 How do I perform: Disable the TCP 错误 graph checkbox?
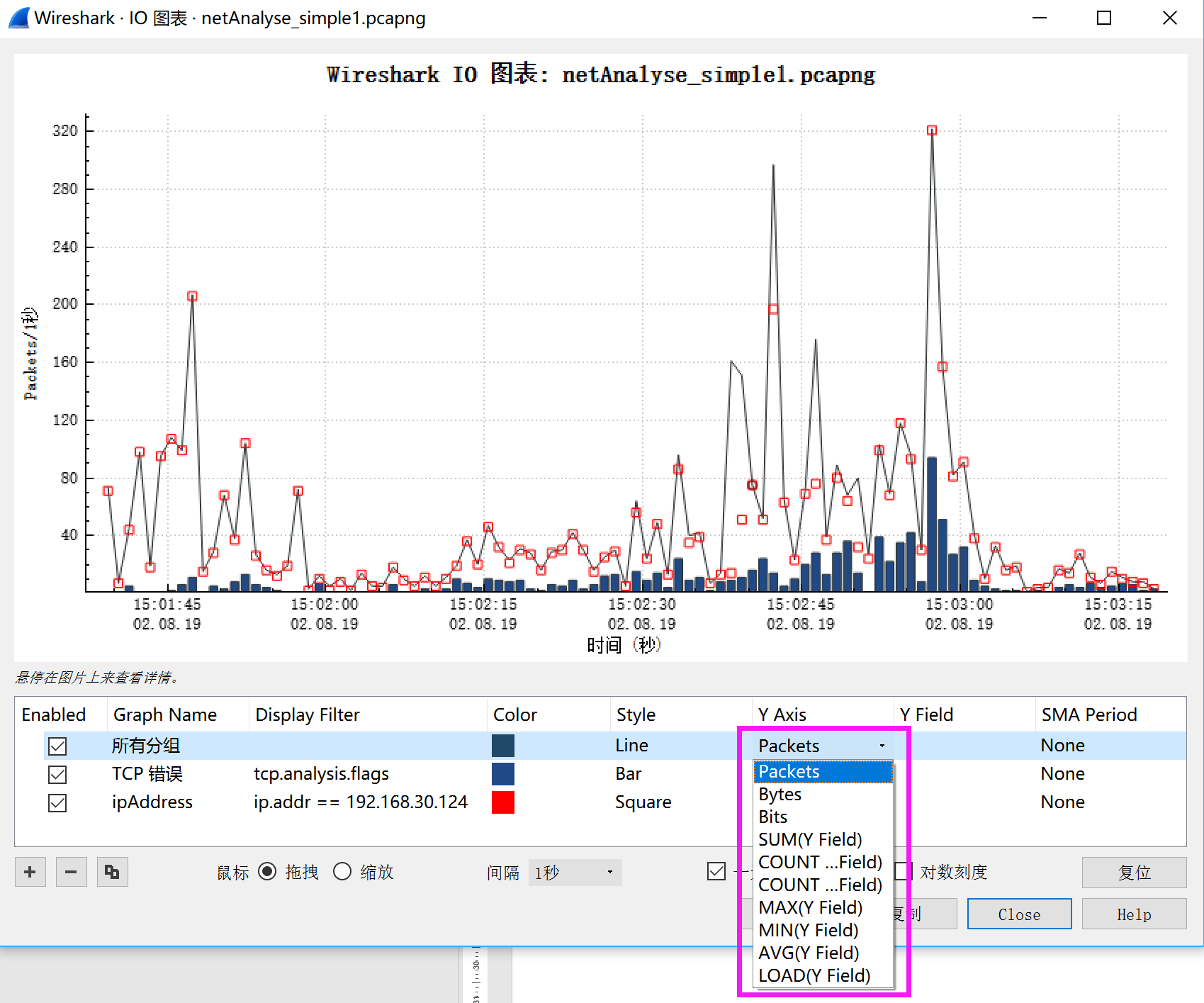(57, 774)
